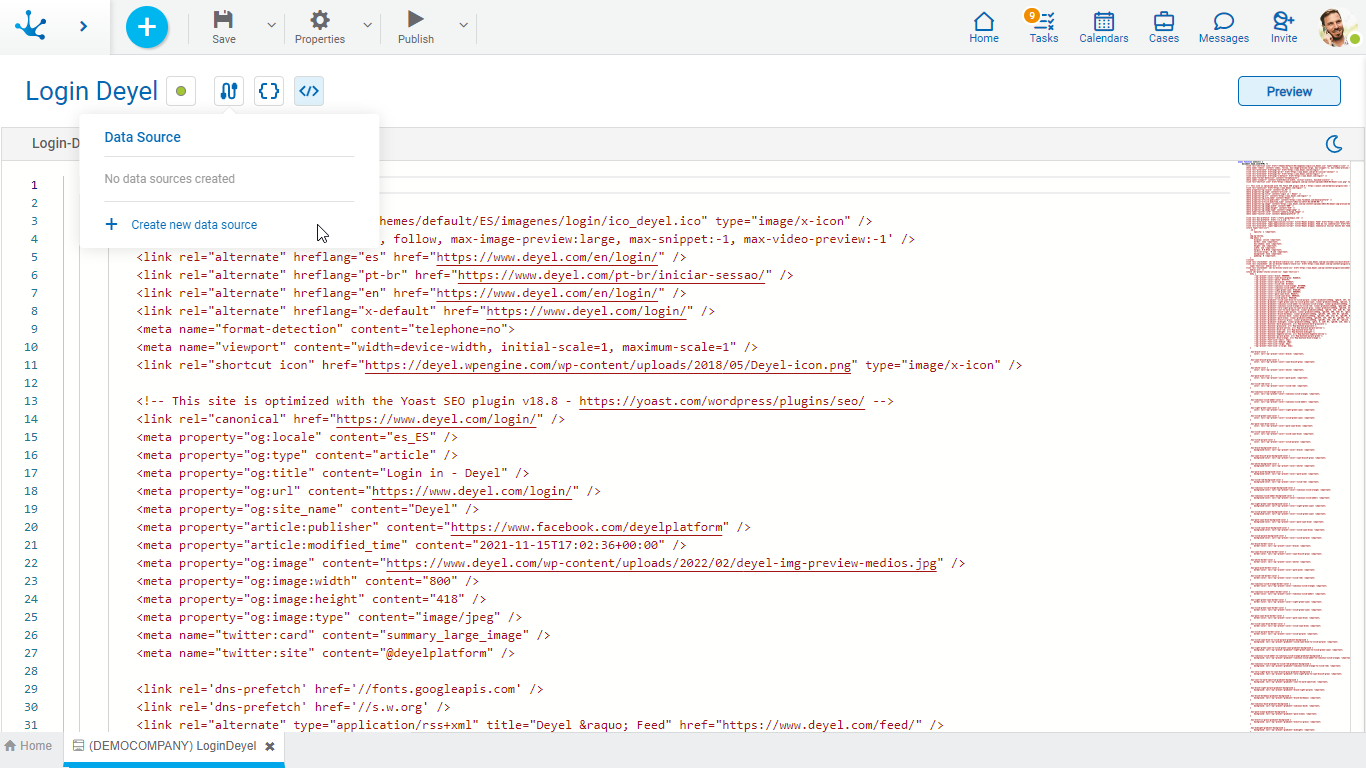
Task: Click the Deyel-icon.png URL on line 11
Action: 608,365
